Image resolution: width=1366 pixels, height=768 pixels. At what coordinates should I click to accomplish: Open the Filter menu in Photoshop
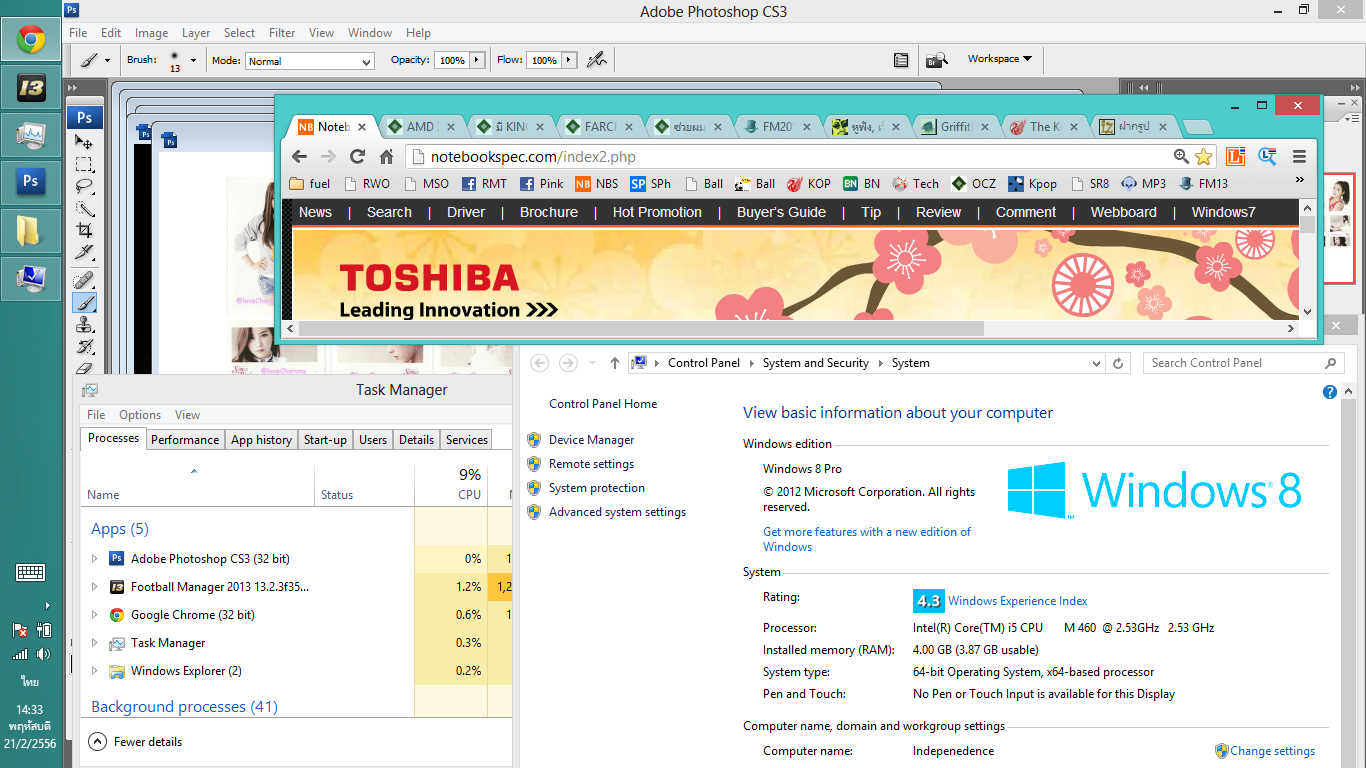tap(282, 33)
